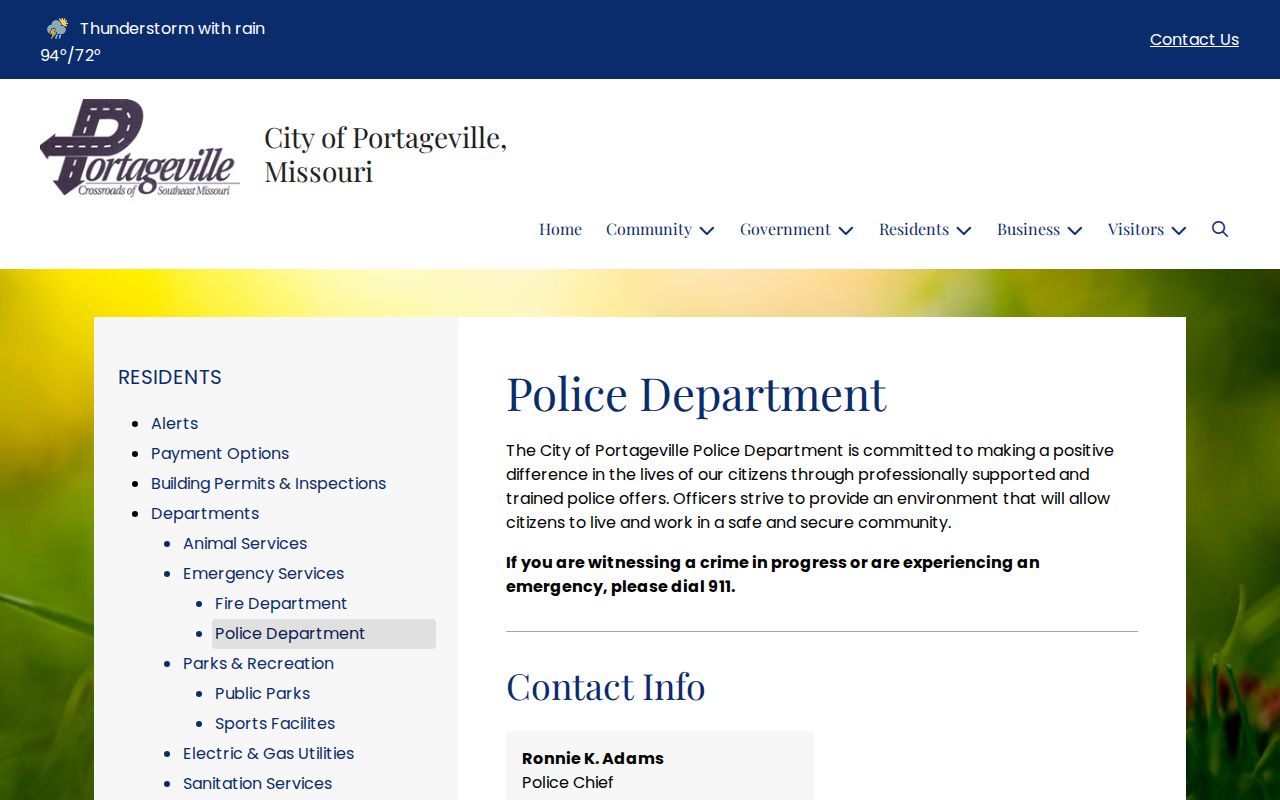1280x800 pixels.
Task: Open the Sports Facilites link
Action: point(275,723)
